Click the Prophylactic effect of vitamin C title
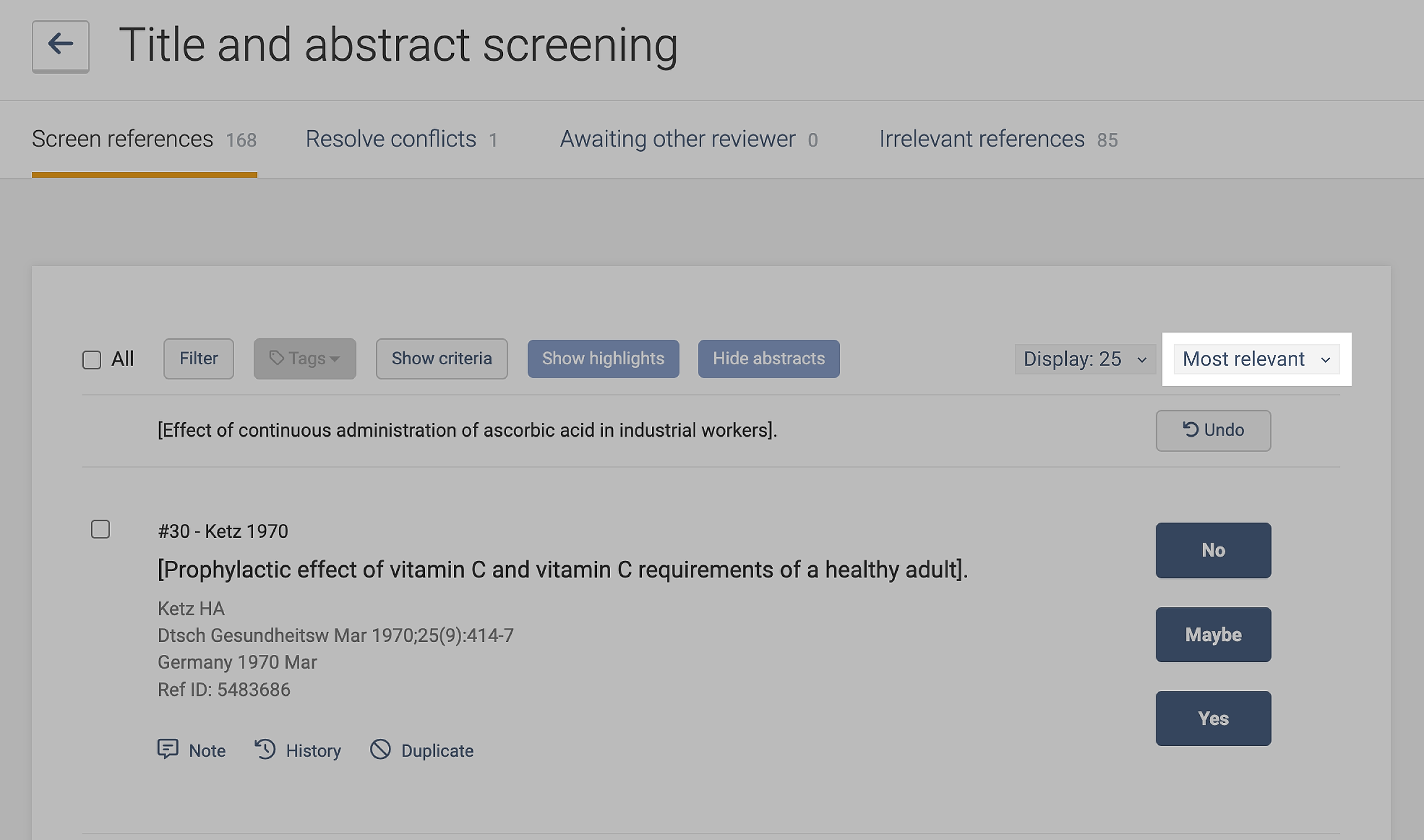The image size is (1424, 840). click(x=562, y=570)
